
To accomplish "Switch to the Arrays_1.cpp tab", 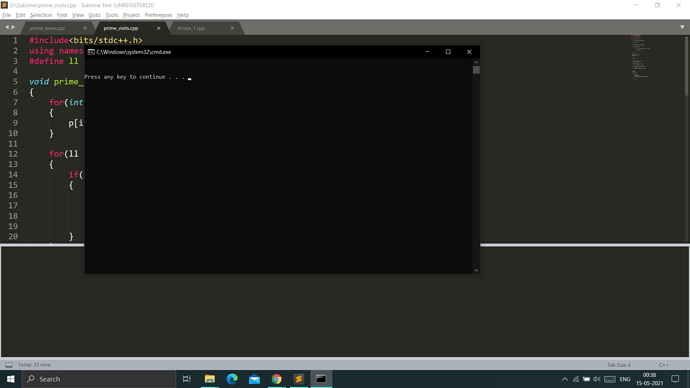I will (191, 28).
